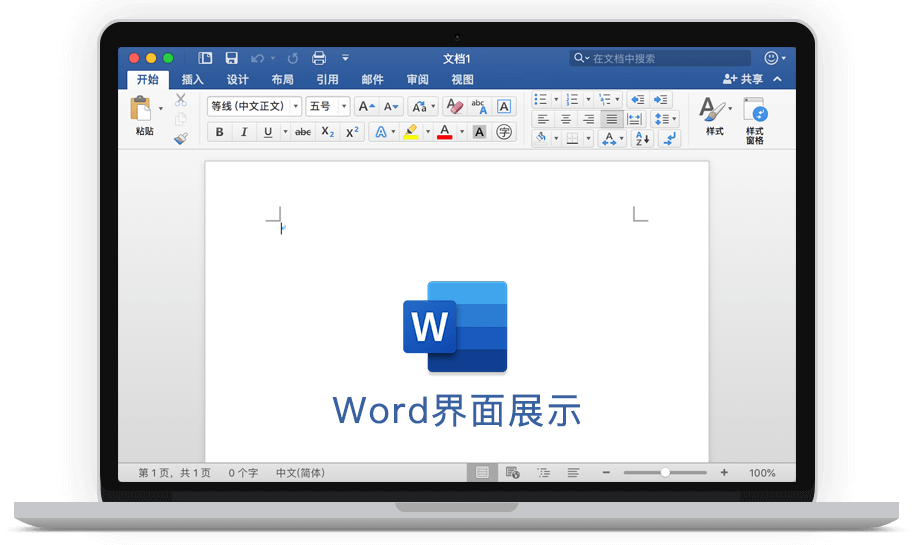Click the yellow text highlight color button
This screenshot has height=545, width=912.
point(411,132)
